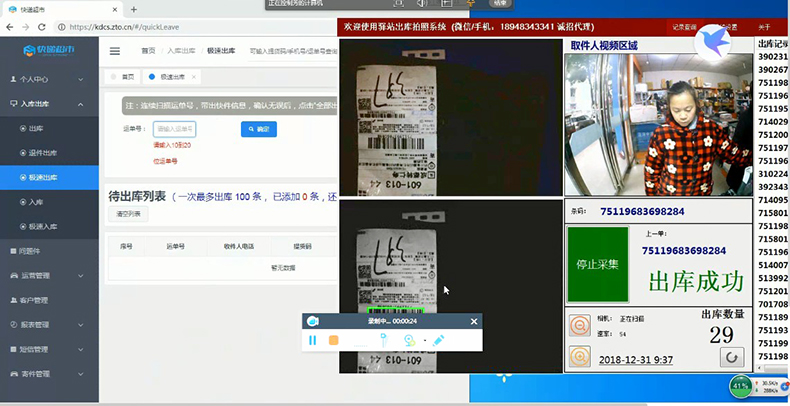Click barcode value next to 条码 label

(x=642, y=212)
